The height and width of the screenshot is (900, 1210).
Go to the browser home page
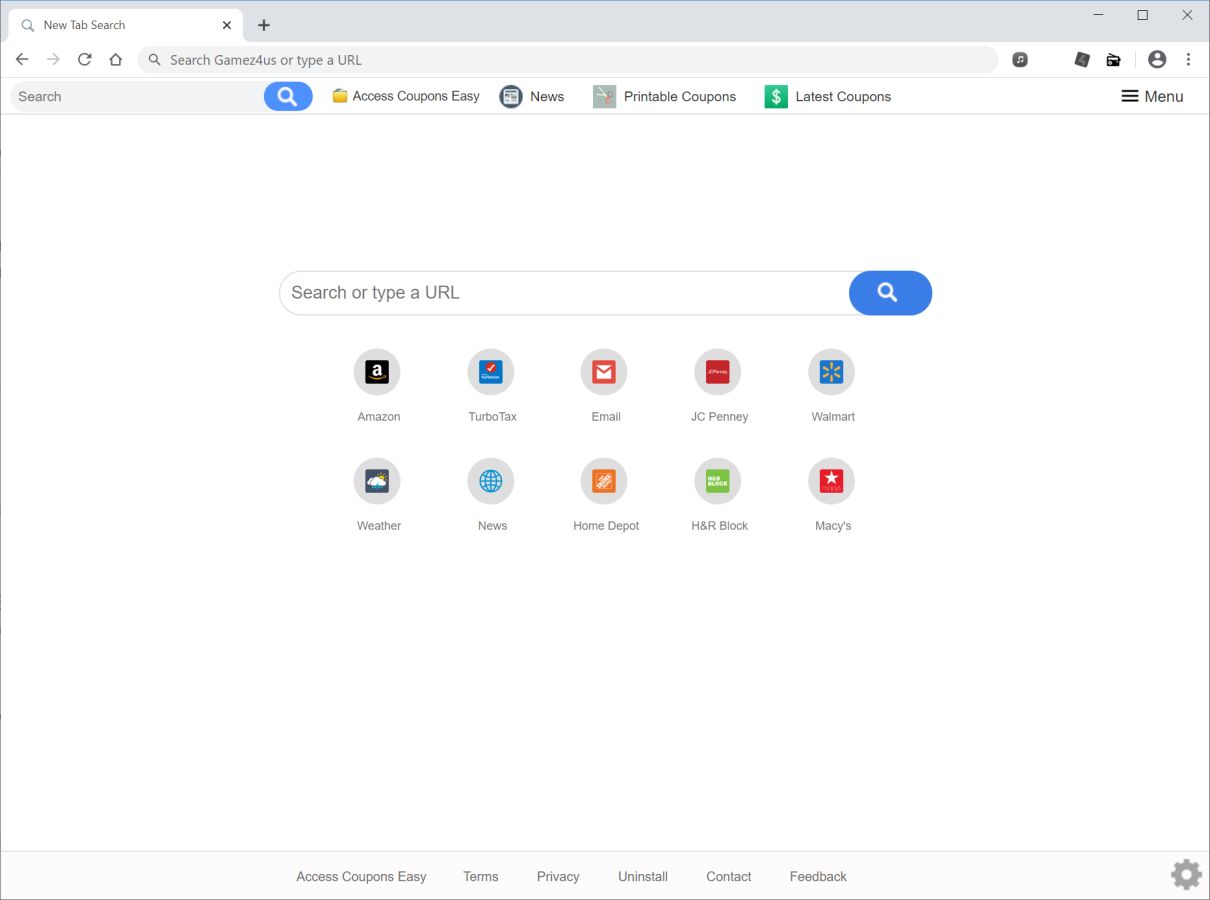tap(116, 60)
